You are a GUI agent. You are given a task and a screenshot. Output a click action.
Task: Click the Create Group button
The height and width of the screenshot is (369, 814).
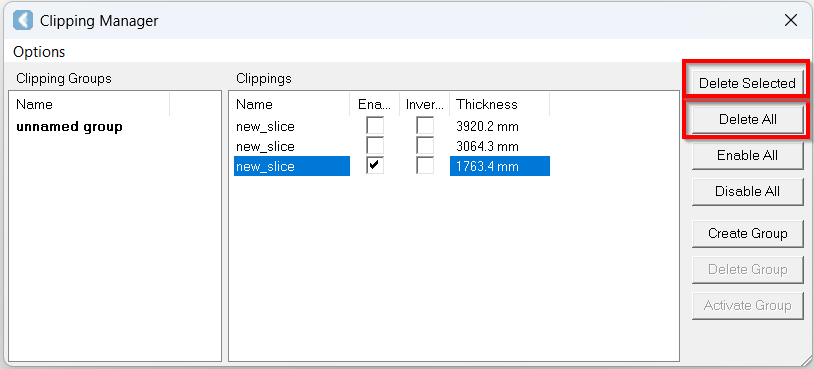747,234
